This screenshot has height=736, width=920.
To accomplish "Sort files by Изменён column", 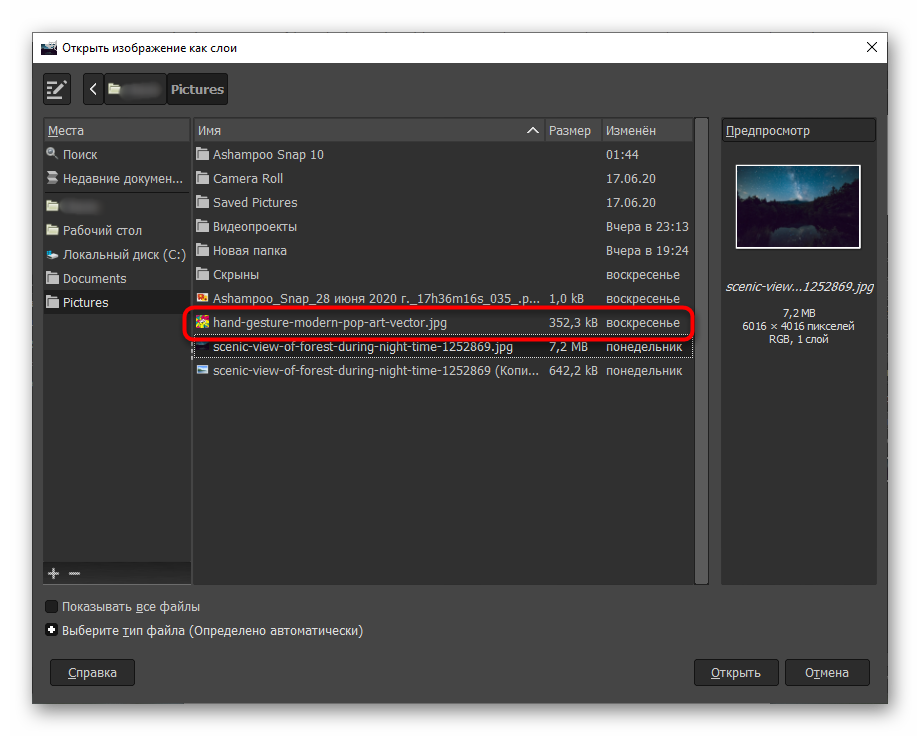I will 647,130.
